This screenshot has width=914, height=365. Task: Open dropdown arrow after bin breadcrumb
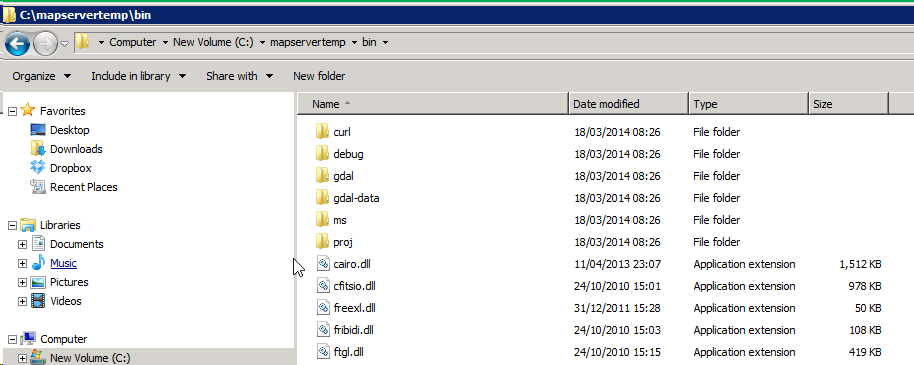click(x=385, y=43)
